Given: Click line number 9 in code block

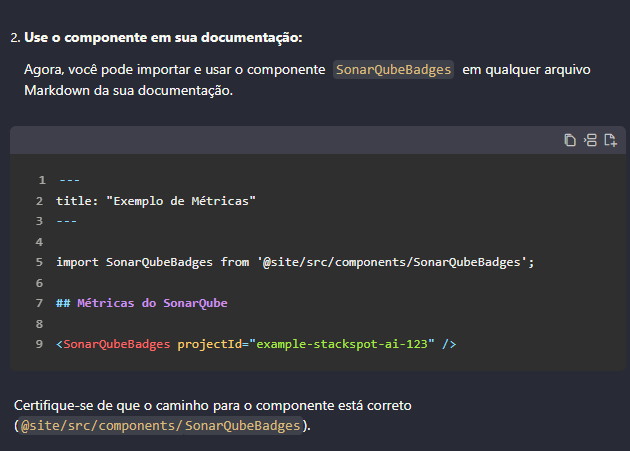Looking at the screenshot, I should pyautogui.click(x=39, y=344).
